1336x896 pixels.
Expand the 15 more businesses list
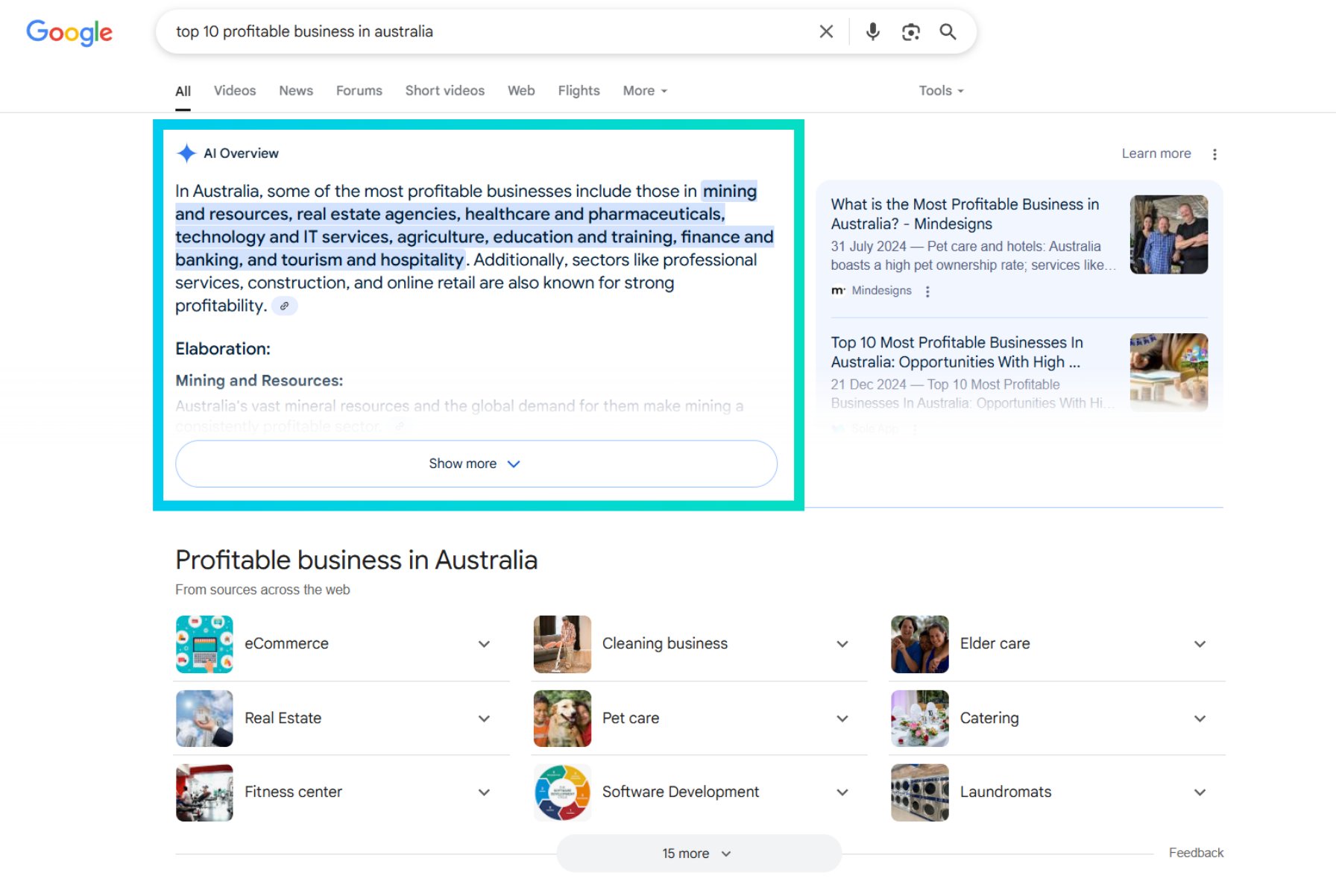(698, 853)
